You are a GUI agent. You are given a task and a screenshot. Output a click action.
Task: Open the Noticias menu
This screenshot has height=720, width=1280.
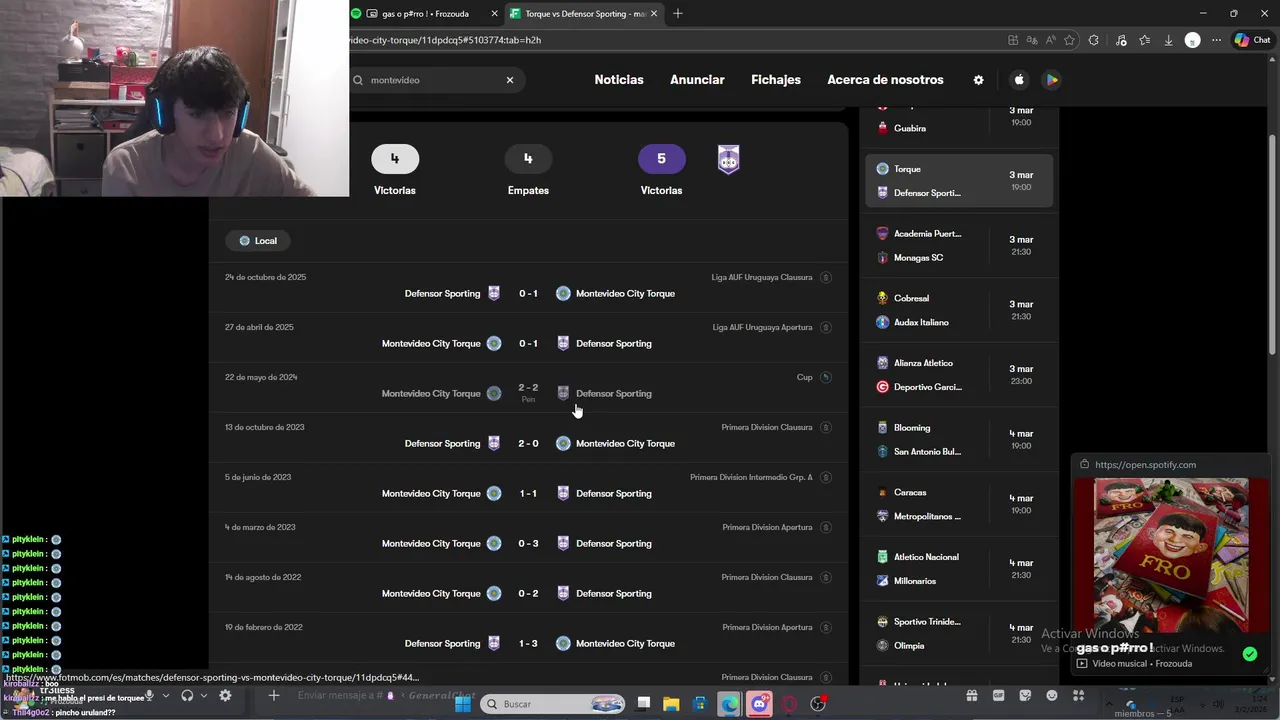(x=619, y=80)
